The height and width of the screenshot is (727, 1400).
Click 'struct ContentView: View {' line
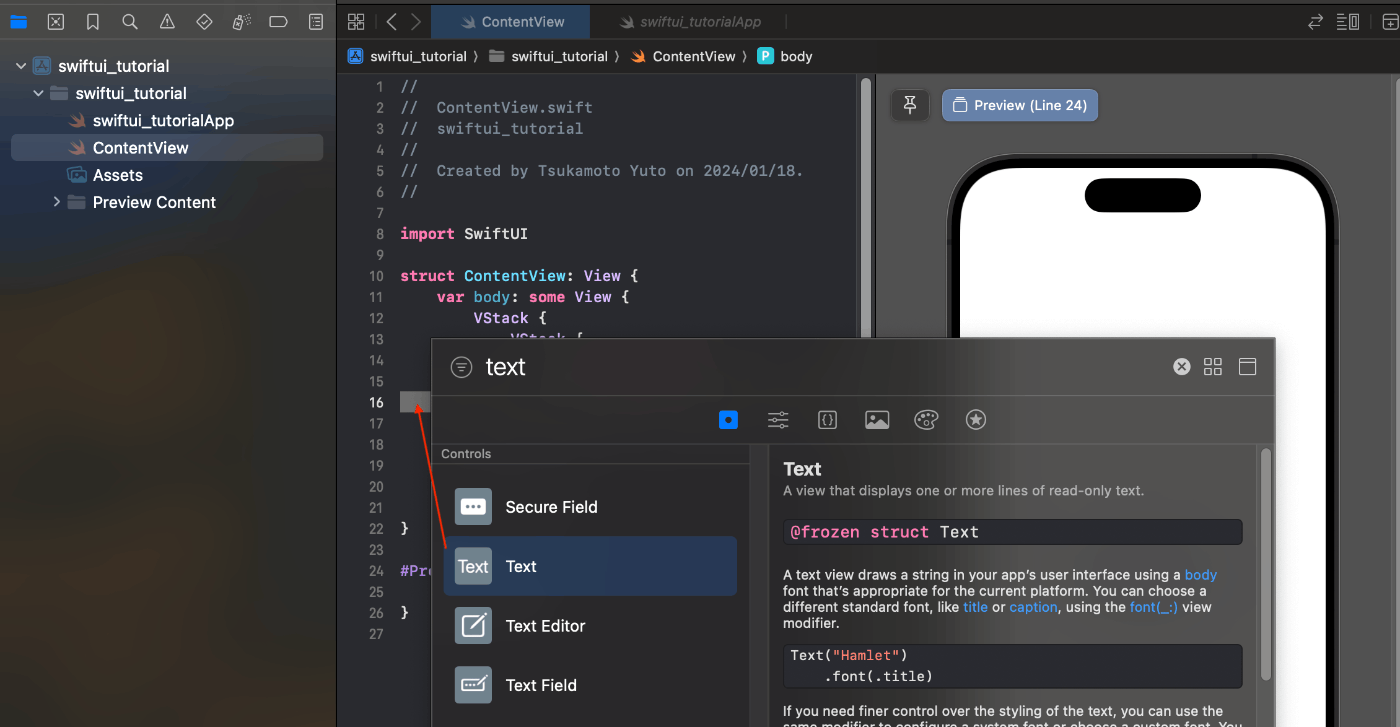(519, 276)
